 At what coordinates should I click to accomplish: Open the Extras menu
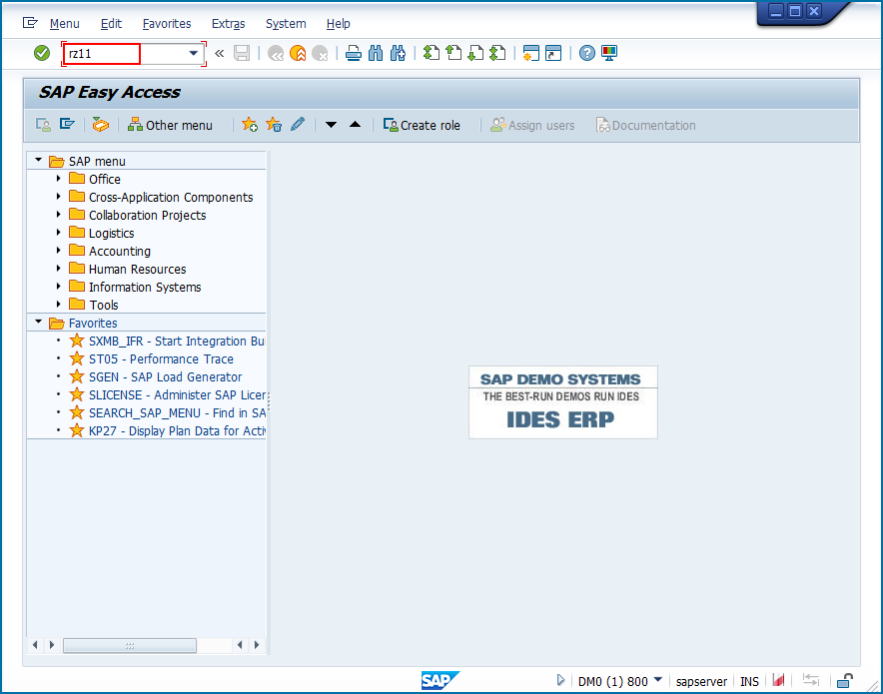click(228, 23)
